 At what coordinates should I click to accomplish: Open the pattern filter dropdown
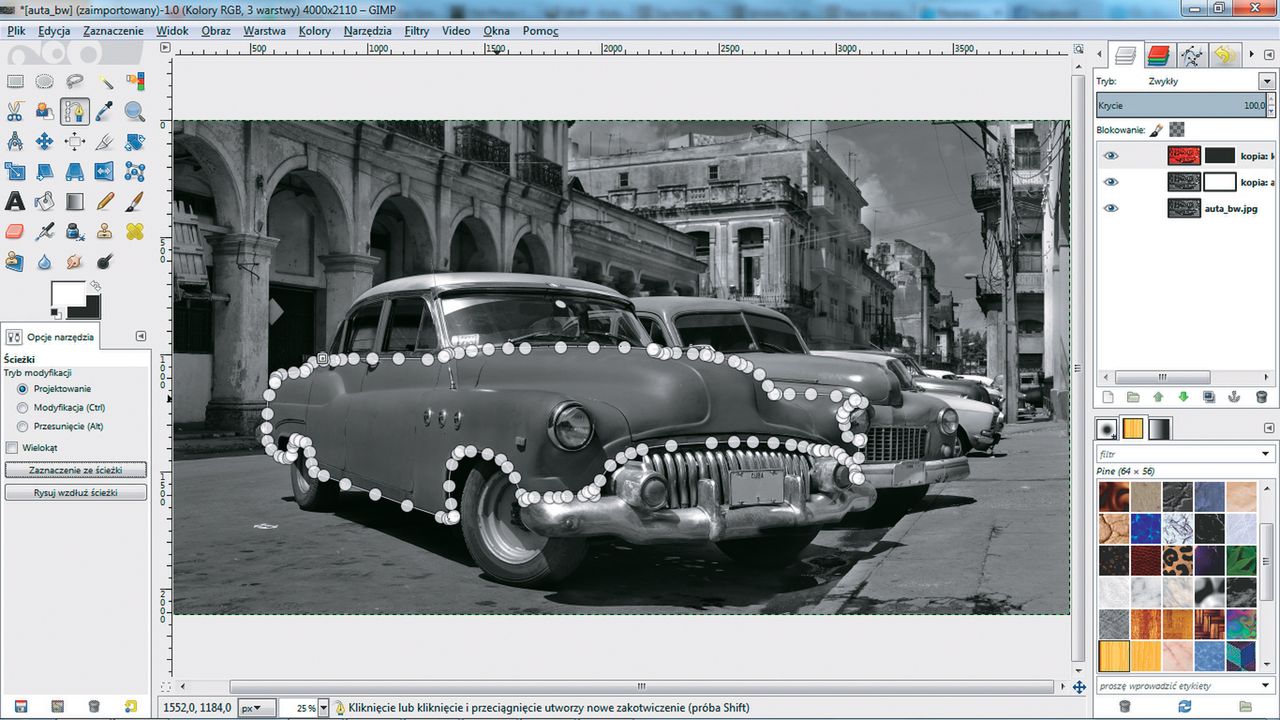click(1266, 453)
